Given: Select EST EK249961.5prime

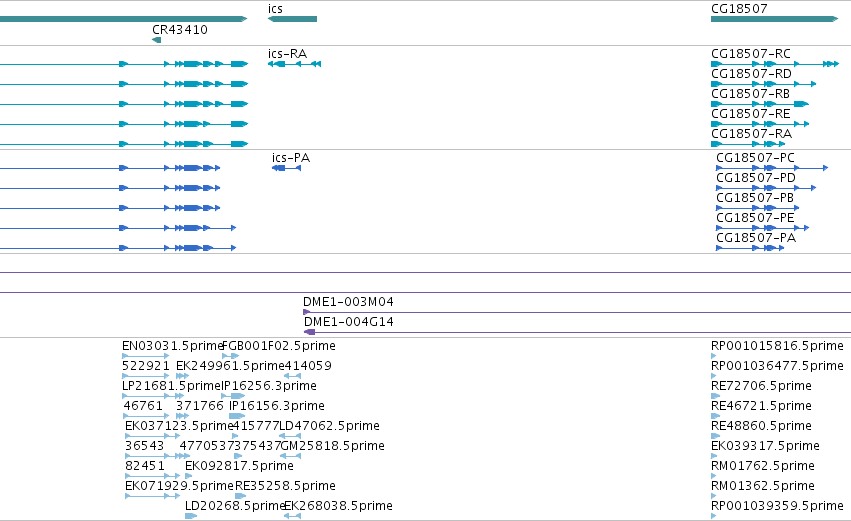Looking at the screenshot, I should (230, 366).
